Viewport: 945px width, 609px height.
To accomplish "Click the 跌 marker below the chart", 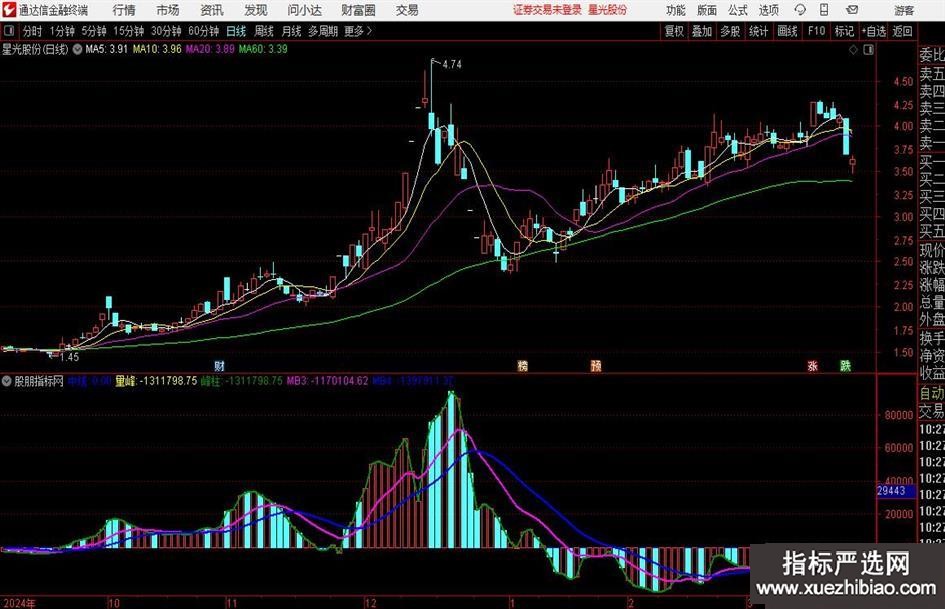I will [x=846, y=366].
